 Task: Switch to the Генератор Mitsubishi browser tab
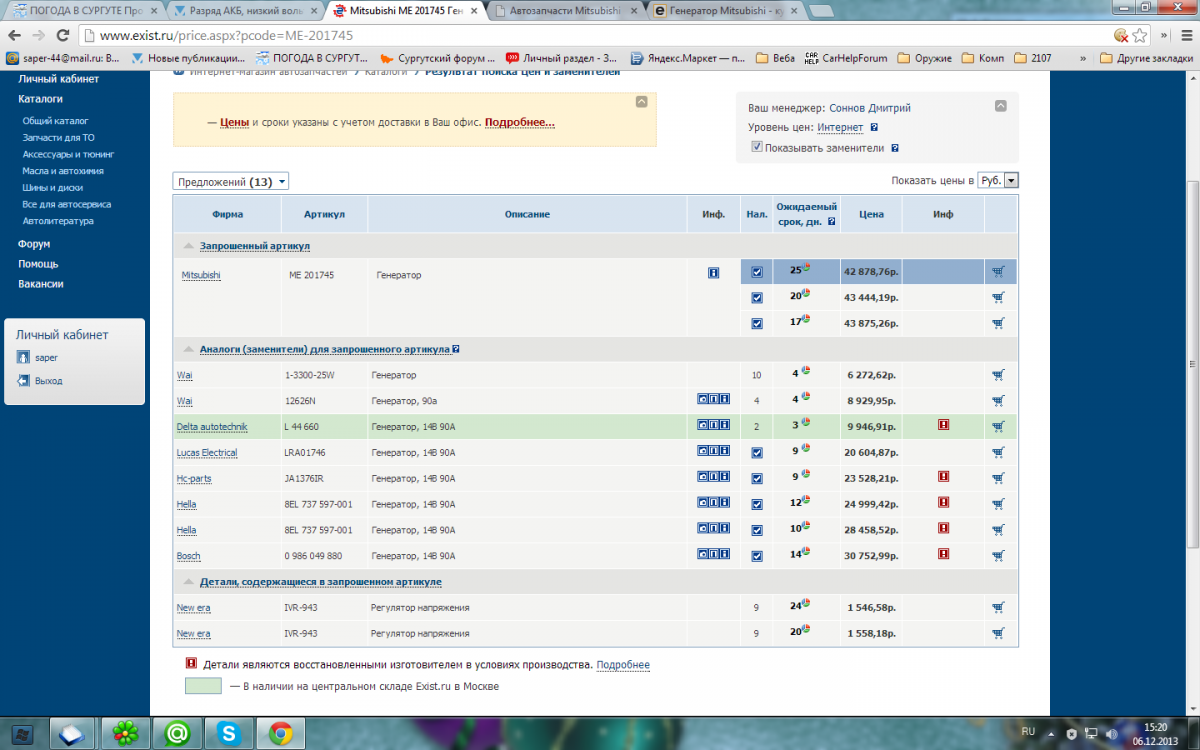coord(722,10)
